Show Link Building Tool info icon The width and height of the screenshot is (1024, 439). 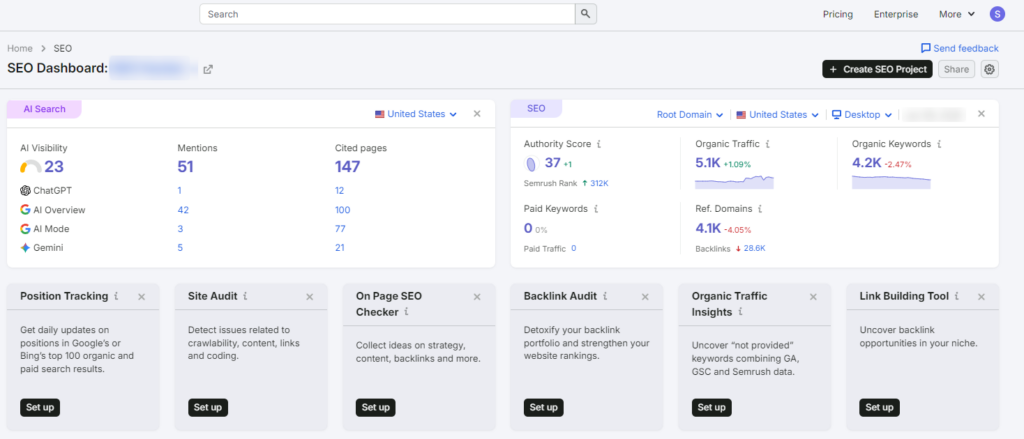pos(956,296)
